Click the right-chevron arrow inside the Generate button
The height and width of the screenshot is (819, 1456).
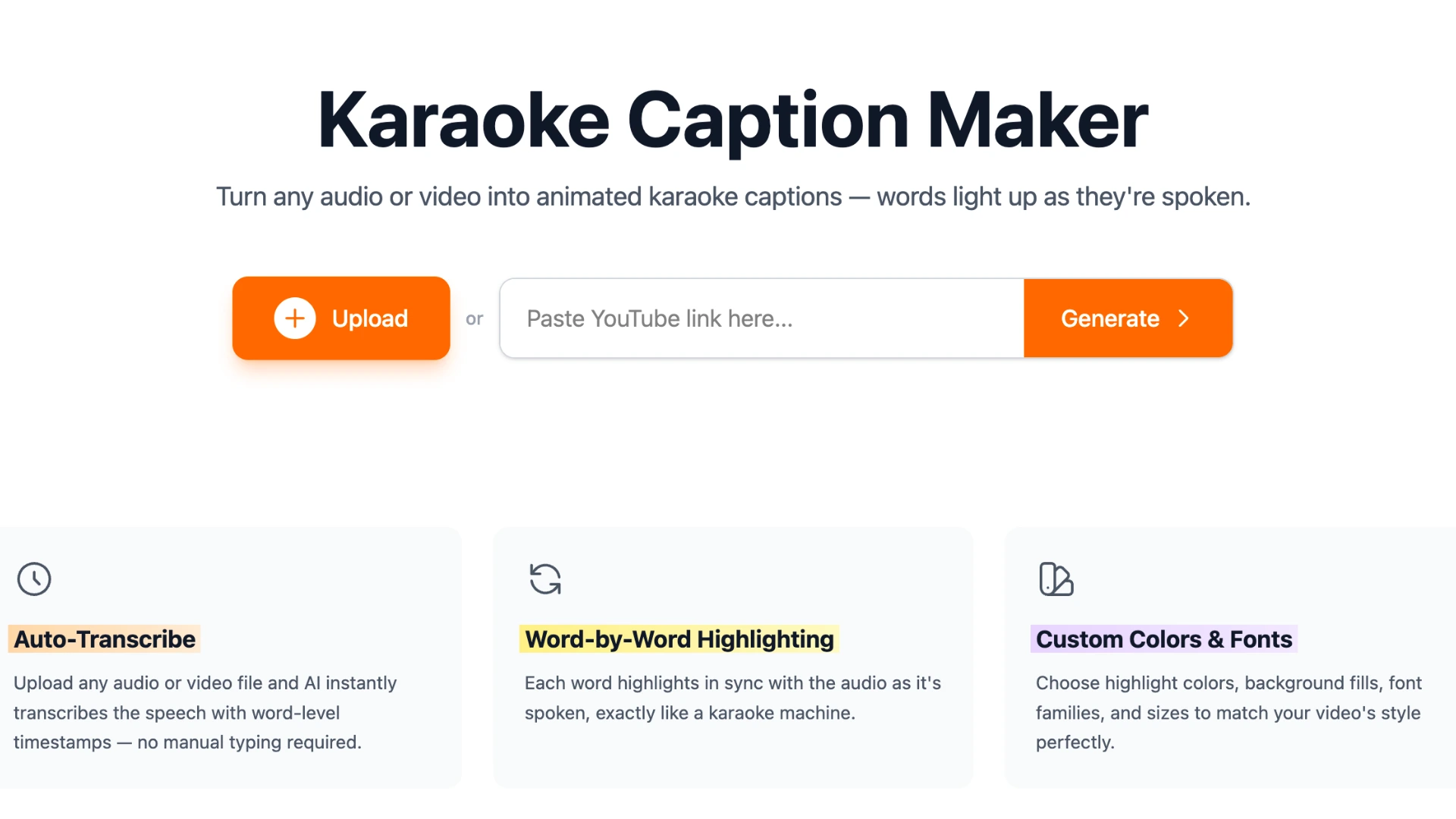tap(1184, 318)
